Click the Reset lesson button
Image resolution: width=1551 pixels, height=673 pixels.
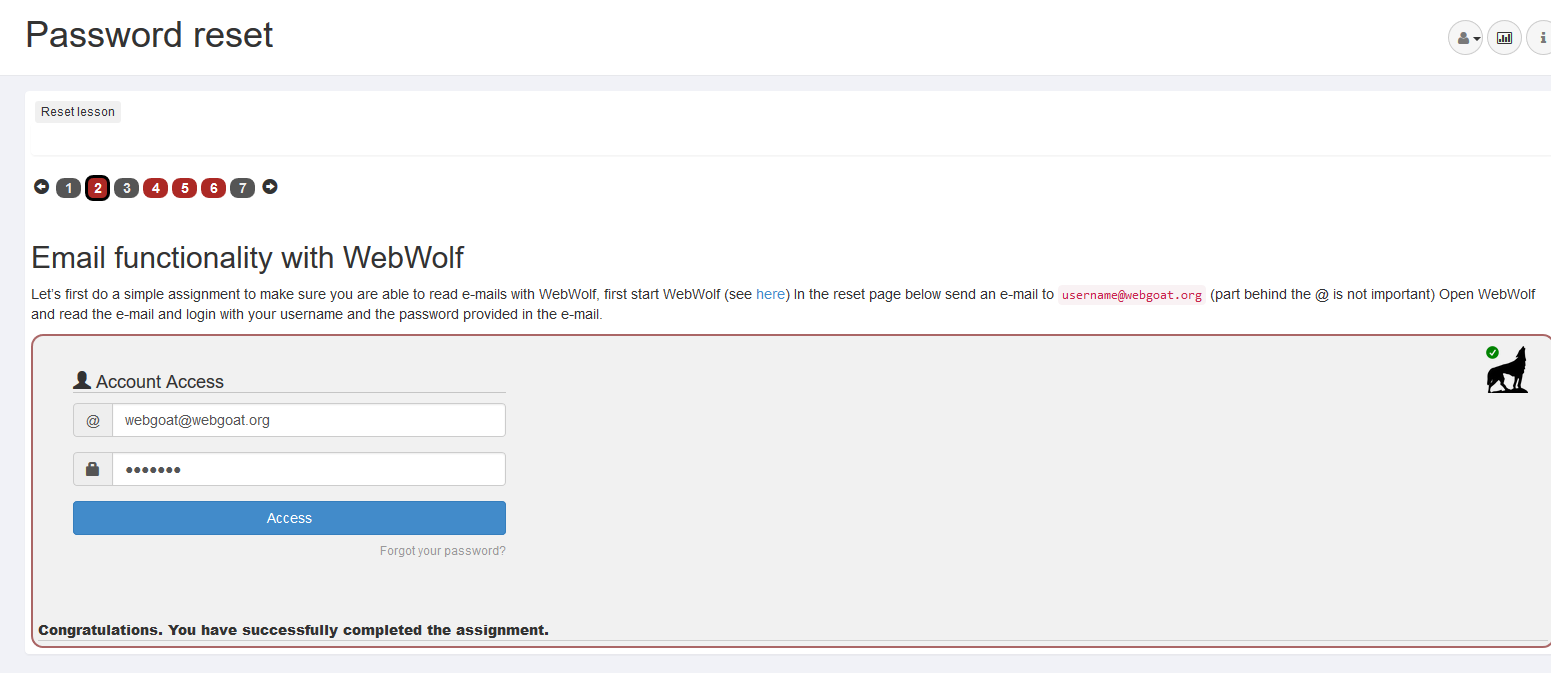coord(78,112)
